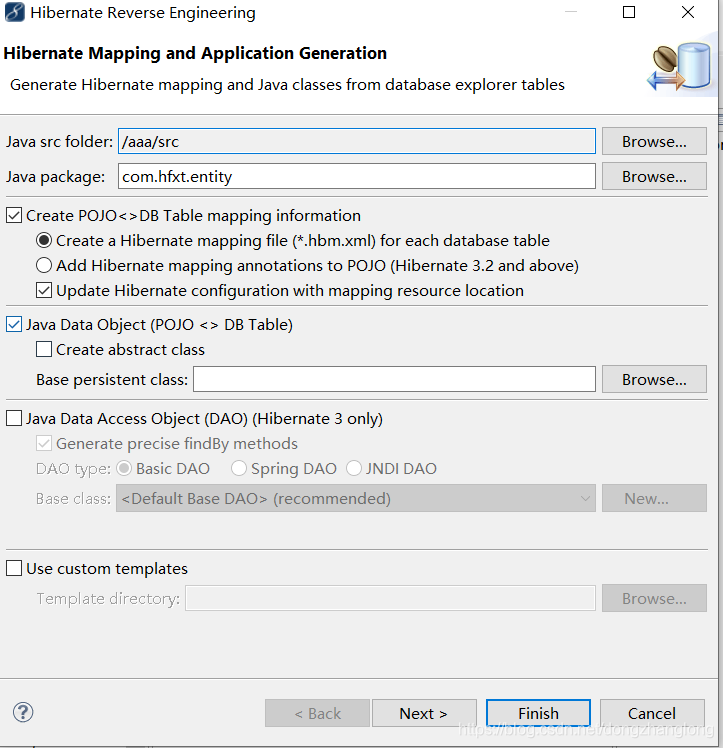Browse for Java package
The height and width of the screenshot is (748, 723).
pos(654,177)
